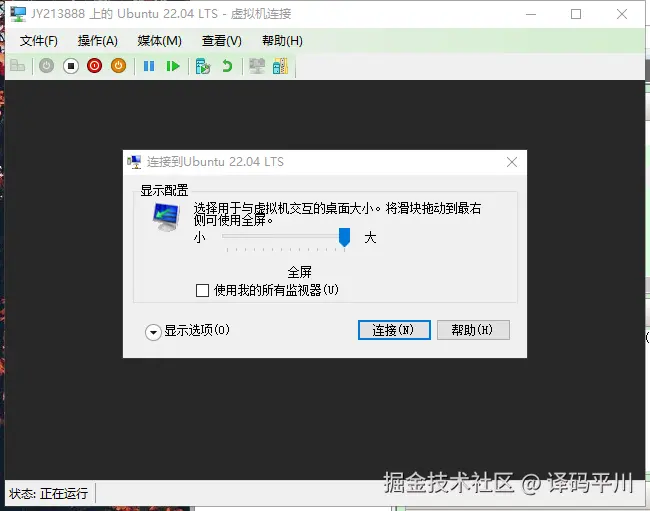Pause the virtual machine with the blue pause icon

[149, 66]
